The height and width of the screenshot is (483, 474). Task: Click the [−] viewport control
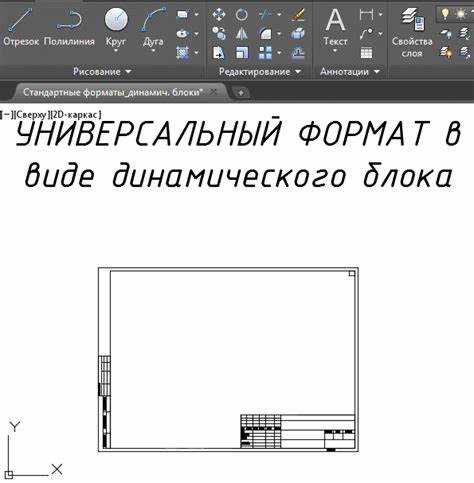click(x=8, y=115)
